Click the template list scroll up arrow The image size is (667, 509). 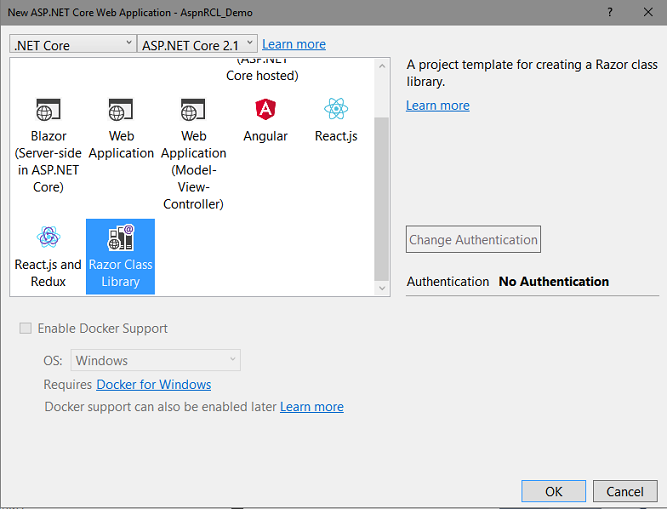(x=382, y=66)
